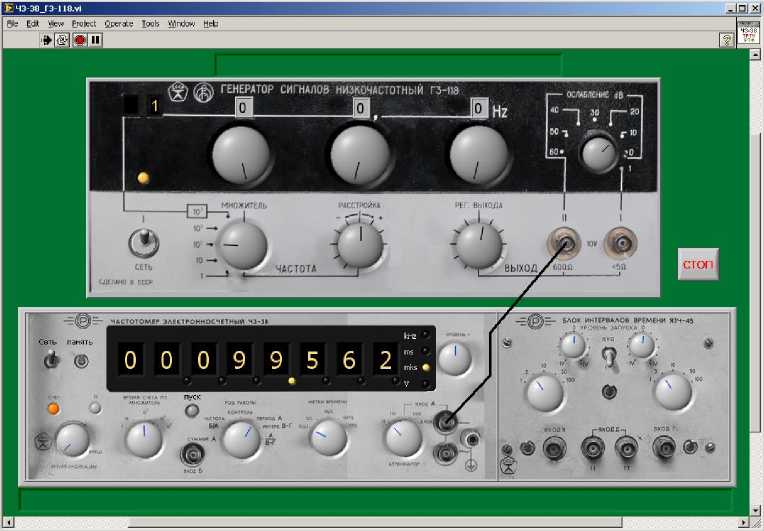Click the Pause toolbar icon
Screen dimensions: 764x531
click(96, 40)
